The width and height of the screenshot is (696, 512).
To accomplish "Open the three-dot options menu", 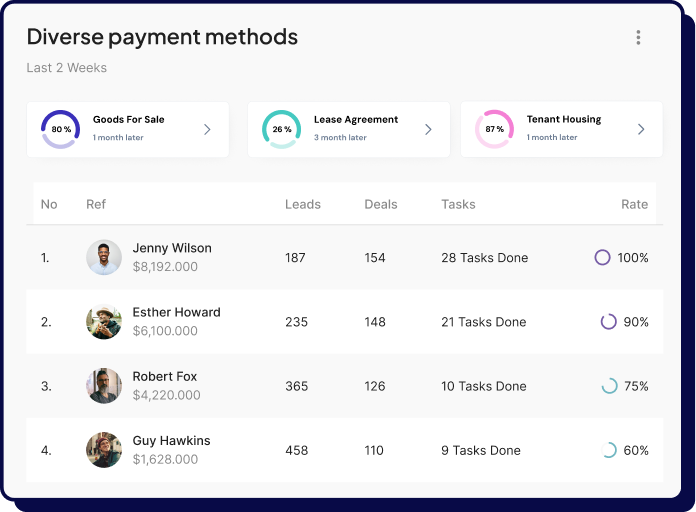I will (x=638, y=38).
